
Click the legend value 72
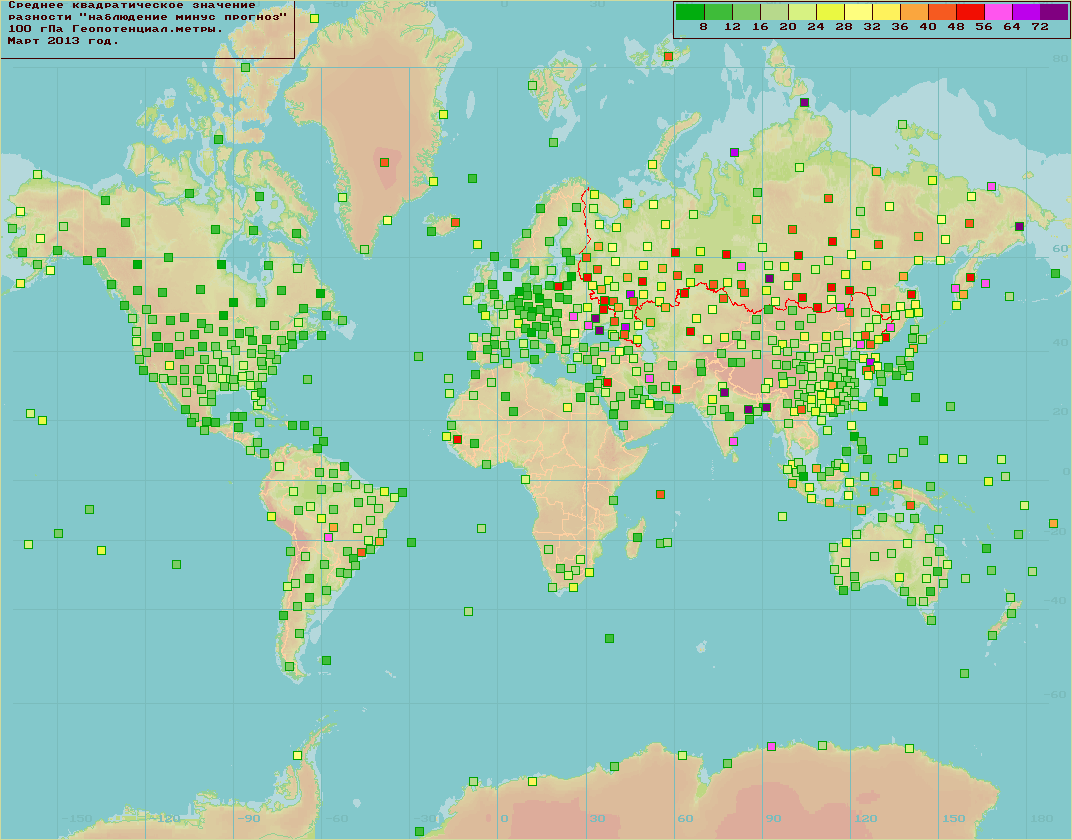point(1040,27)
